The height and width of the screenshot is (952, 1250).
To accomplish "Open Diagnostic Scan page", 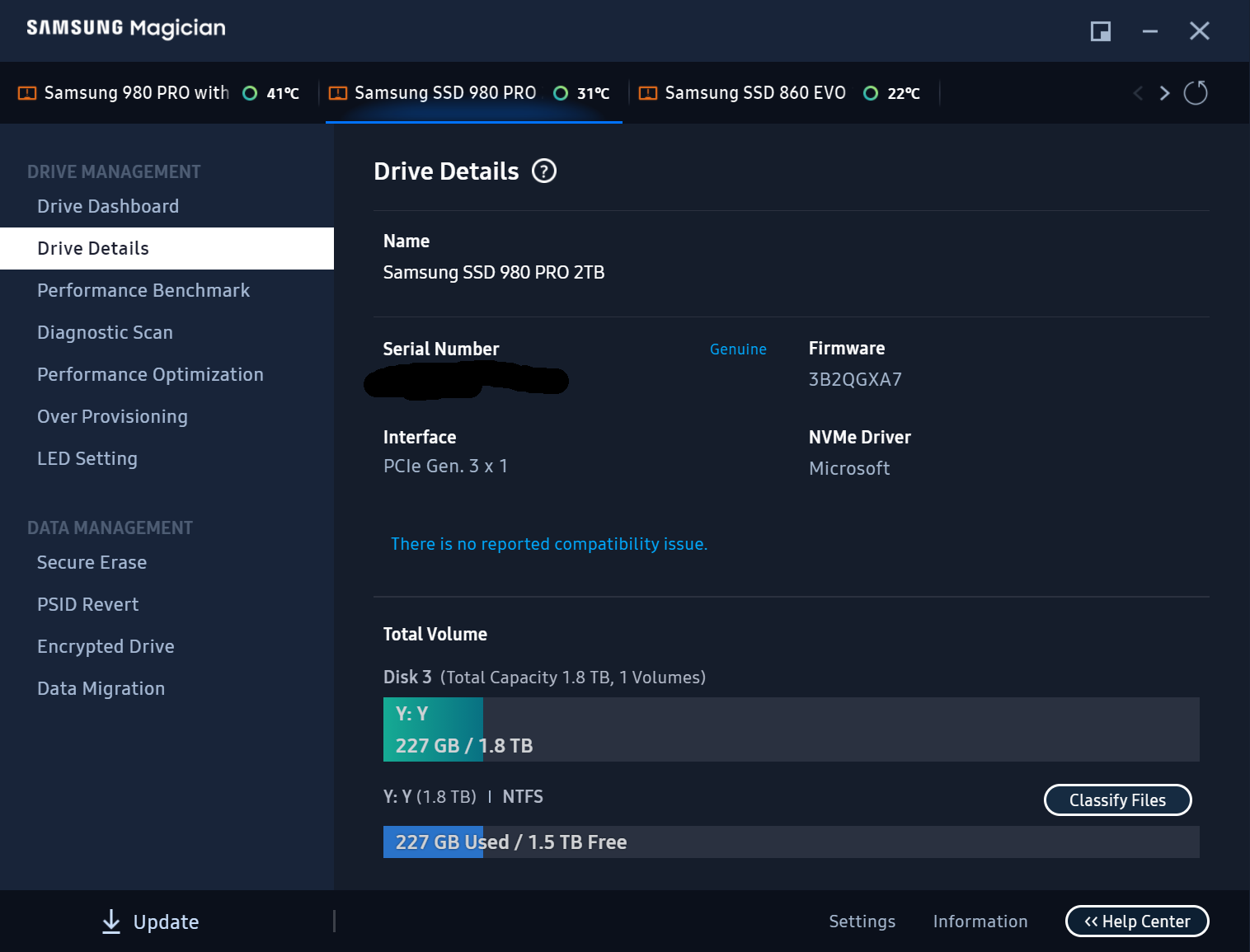I will click(167, 332).
